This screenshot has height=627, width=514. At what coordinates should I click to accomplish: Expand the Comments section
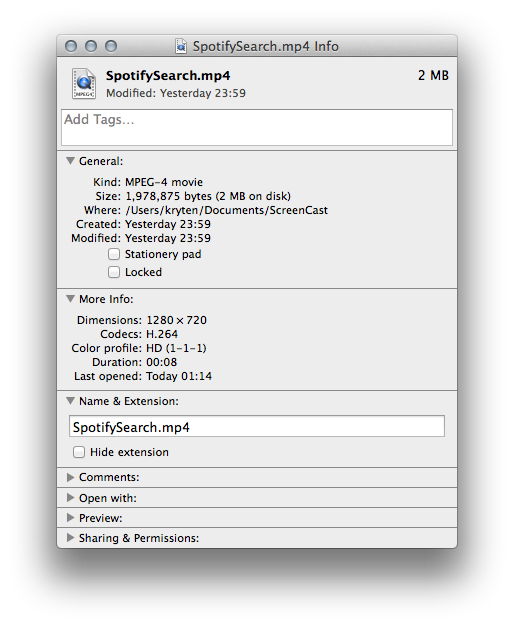coord(70,477)
